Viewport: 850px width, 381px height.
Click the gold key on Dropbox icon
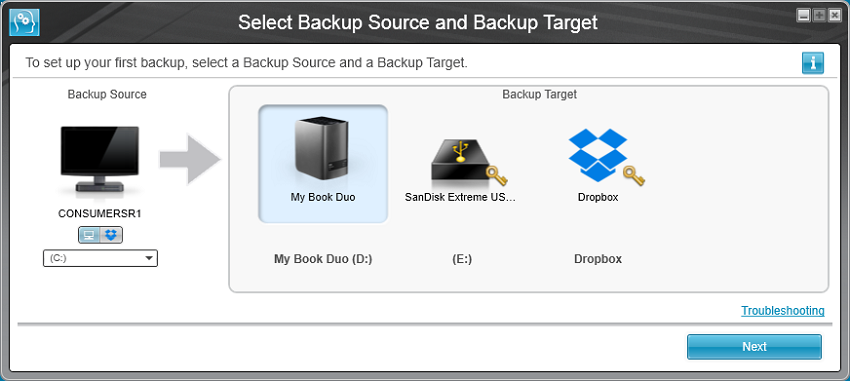(x=633, y=176)
